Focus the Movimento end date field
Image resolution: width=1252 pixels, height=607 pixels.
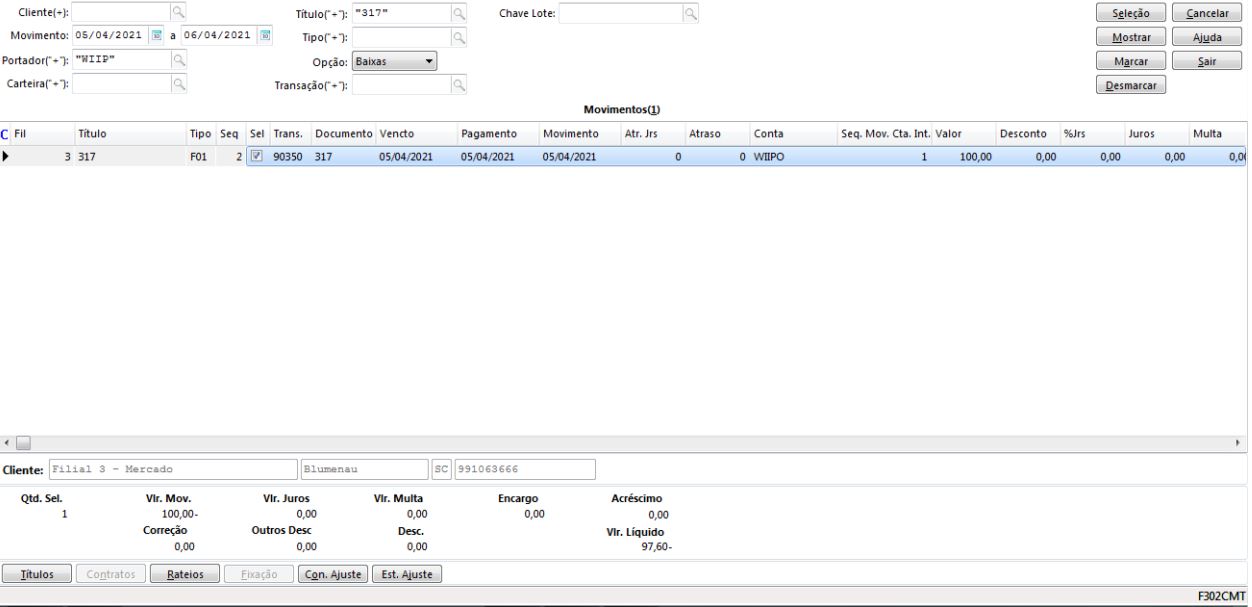pos(220,35)
